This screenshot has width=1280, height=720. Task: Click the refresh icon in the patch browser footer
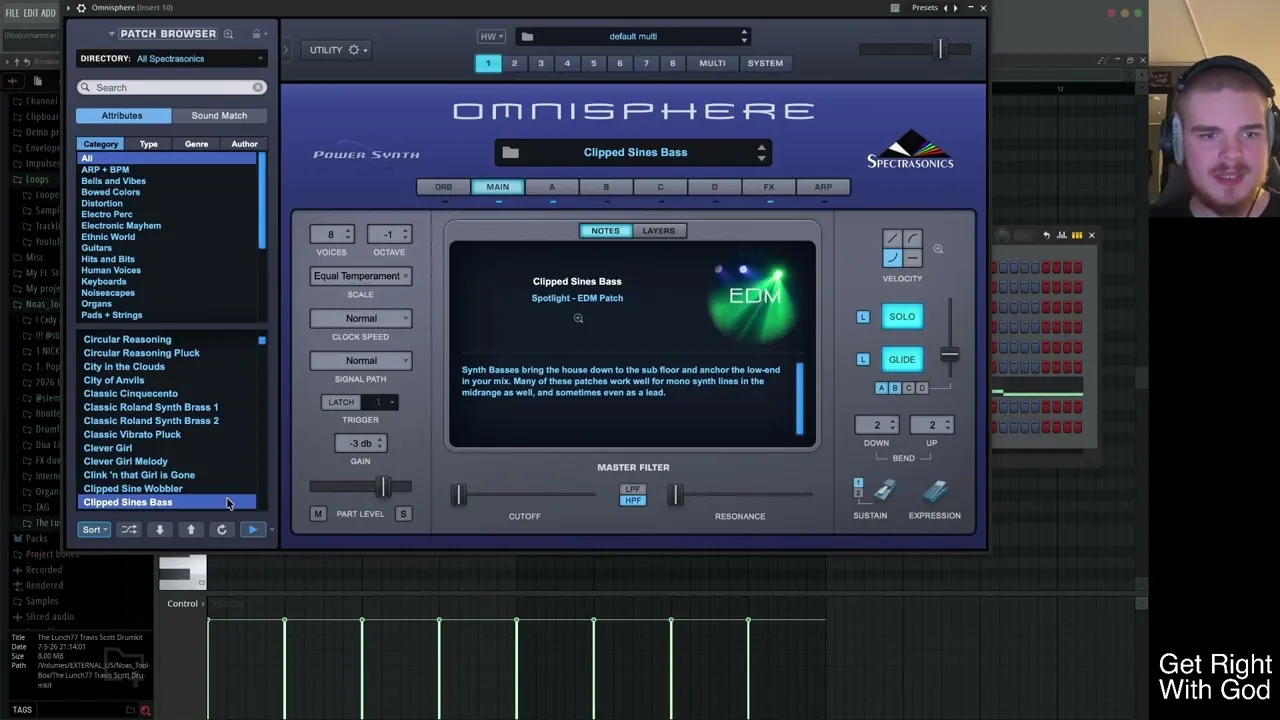point(222,530)
